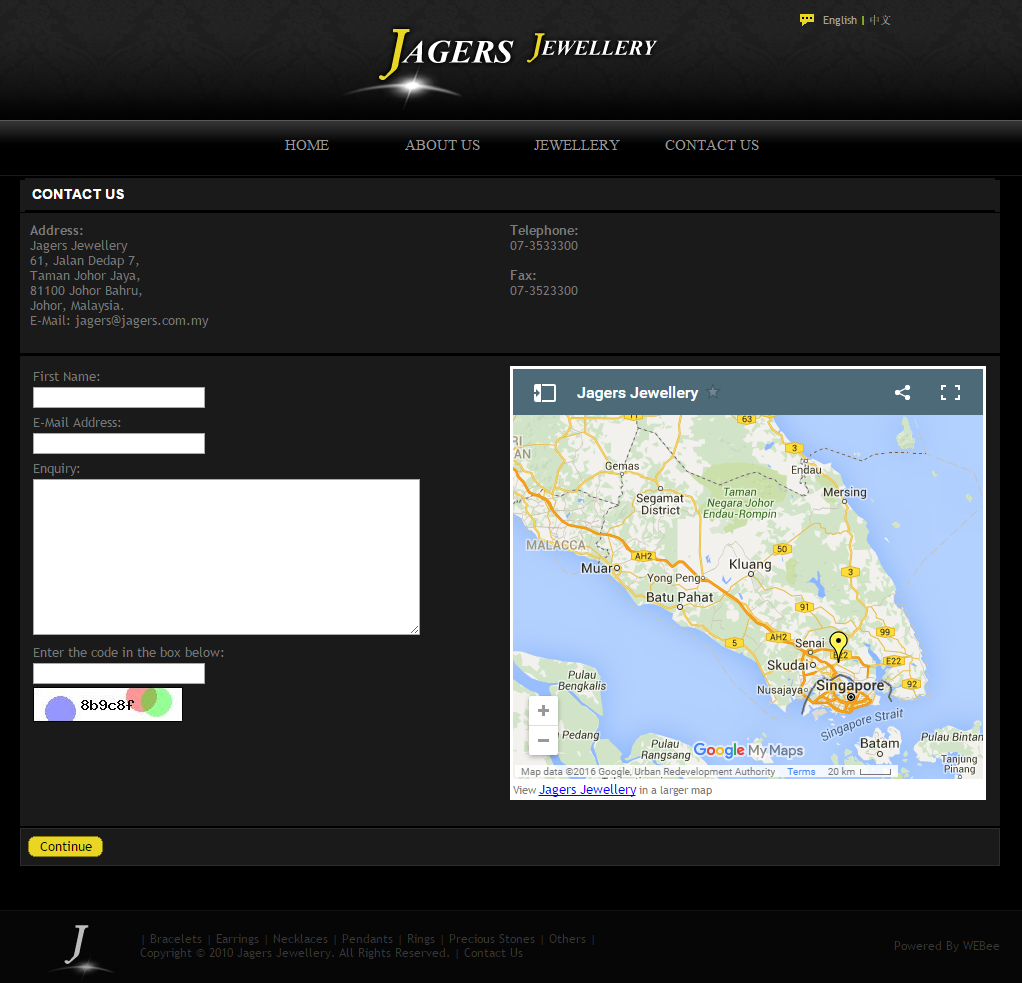Viewport: 1022px width, 983px height.
Task: Open the footer Contact Us link
Action: tap(493, 953)
